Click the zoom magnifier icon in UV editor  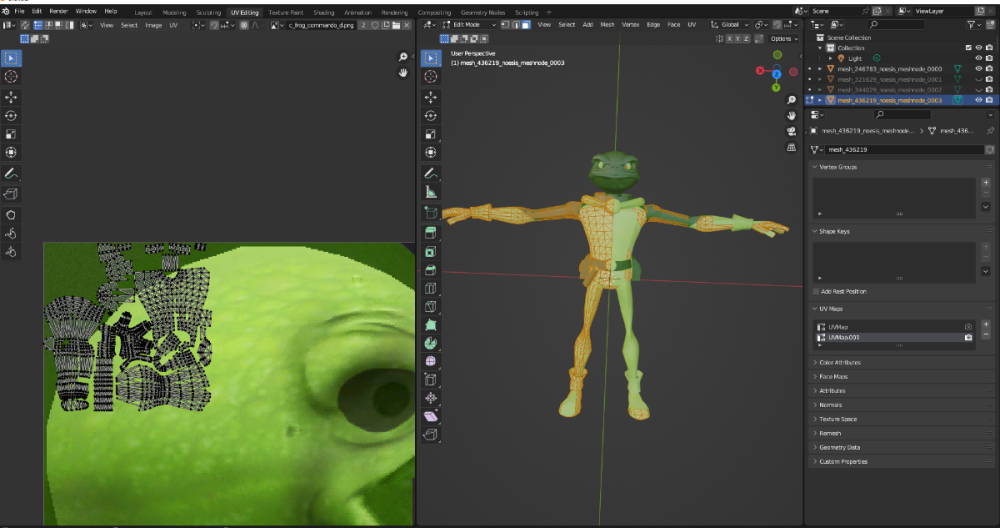[403, 58]
